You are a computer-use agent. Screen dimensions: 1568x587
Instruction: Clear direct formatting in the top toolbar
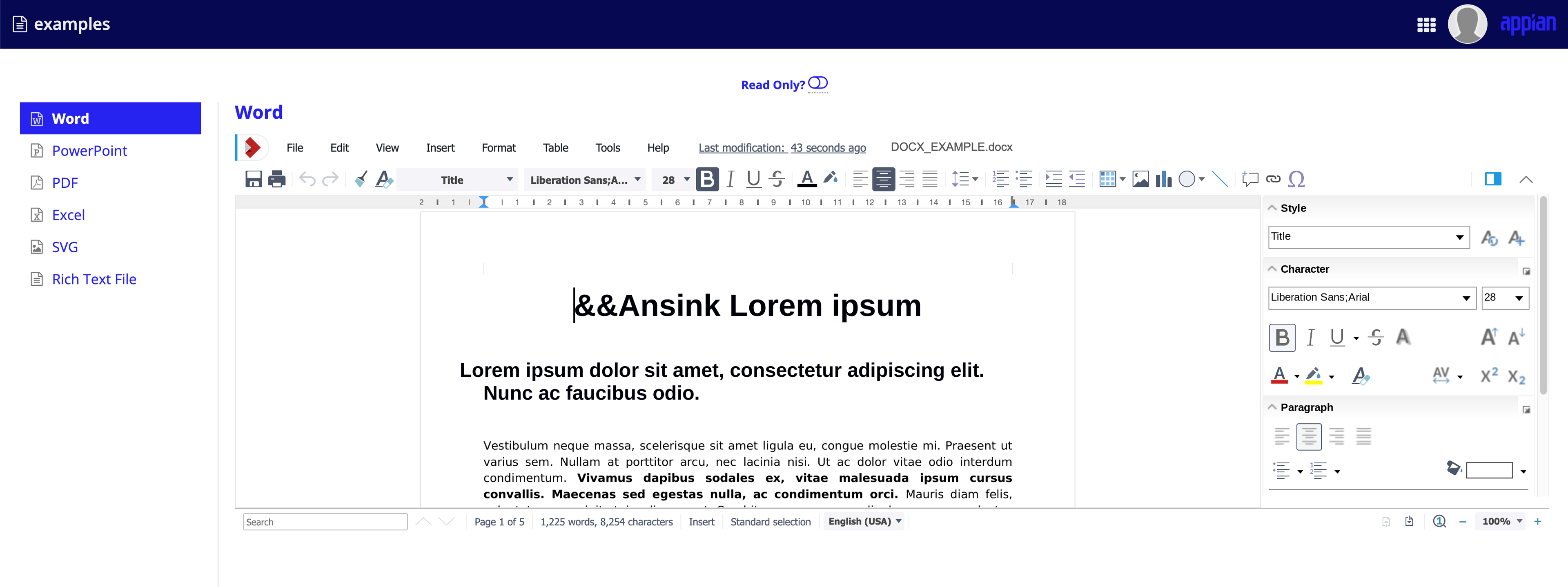(x=384, y=180)
